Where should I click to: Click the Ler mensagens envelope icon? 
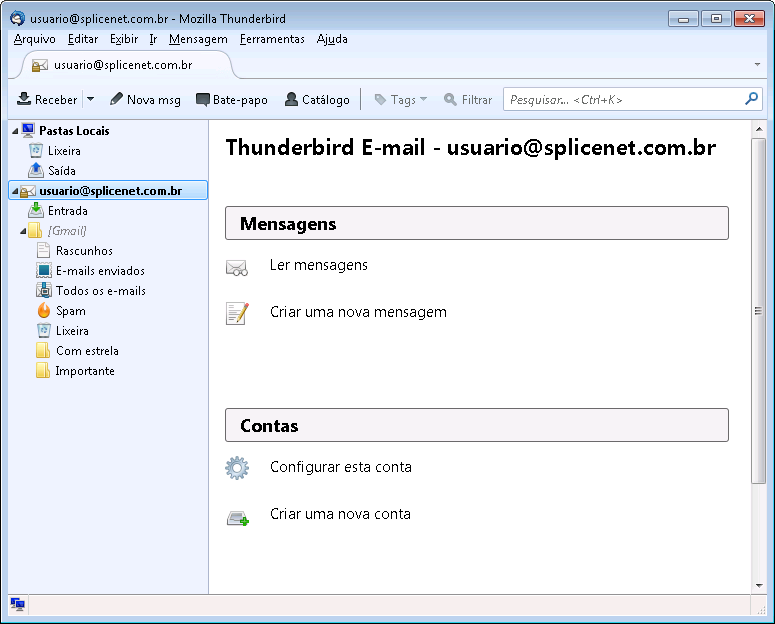(237, 267)
